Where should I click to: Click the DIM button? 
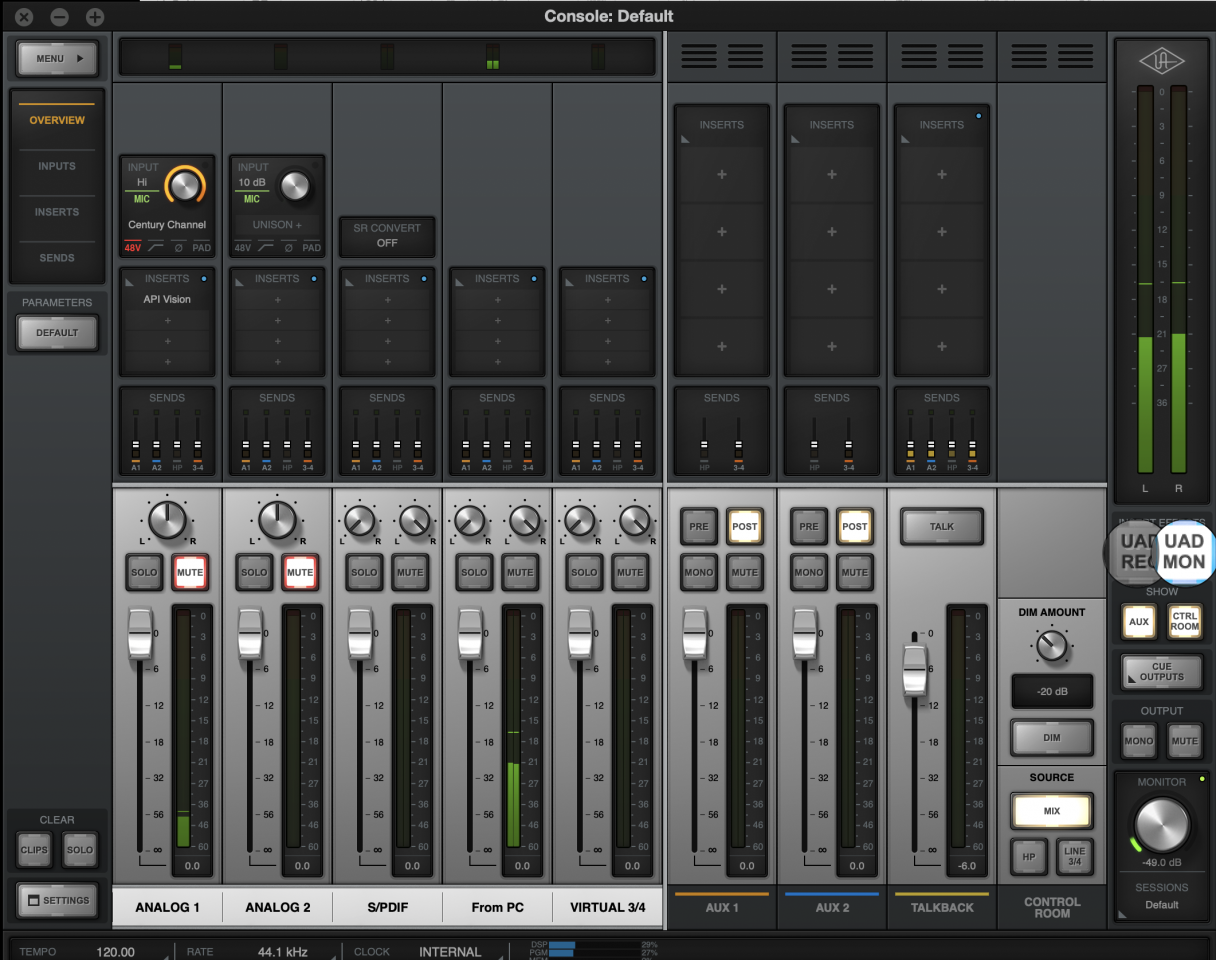1052,737
